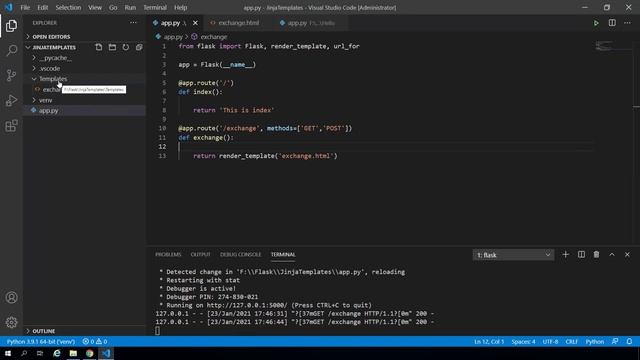Switch to the PROBLEMS panel tab
This screenshot has height=360, width=640.
(x=168, y=255)
